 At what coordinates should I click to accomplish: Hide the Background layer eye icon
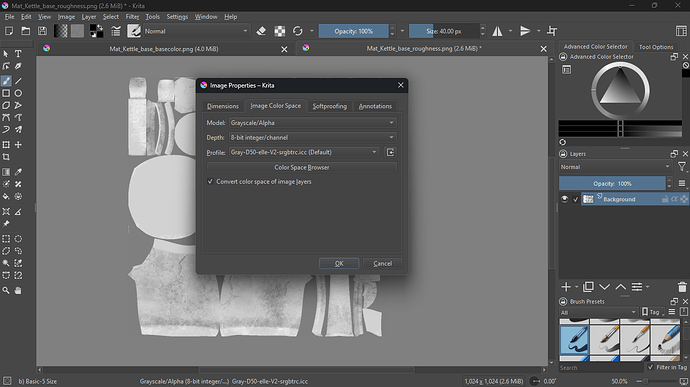point(565,199)
